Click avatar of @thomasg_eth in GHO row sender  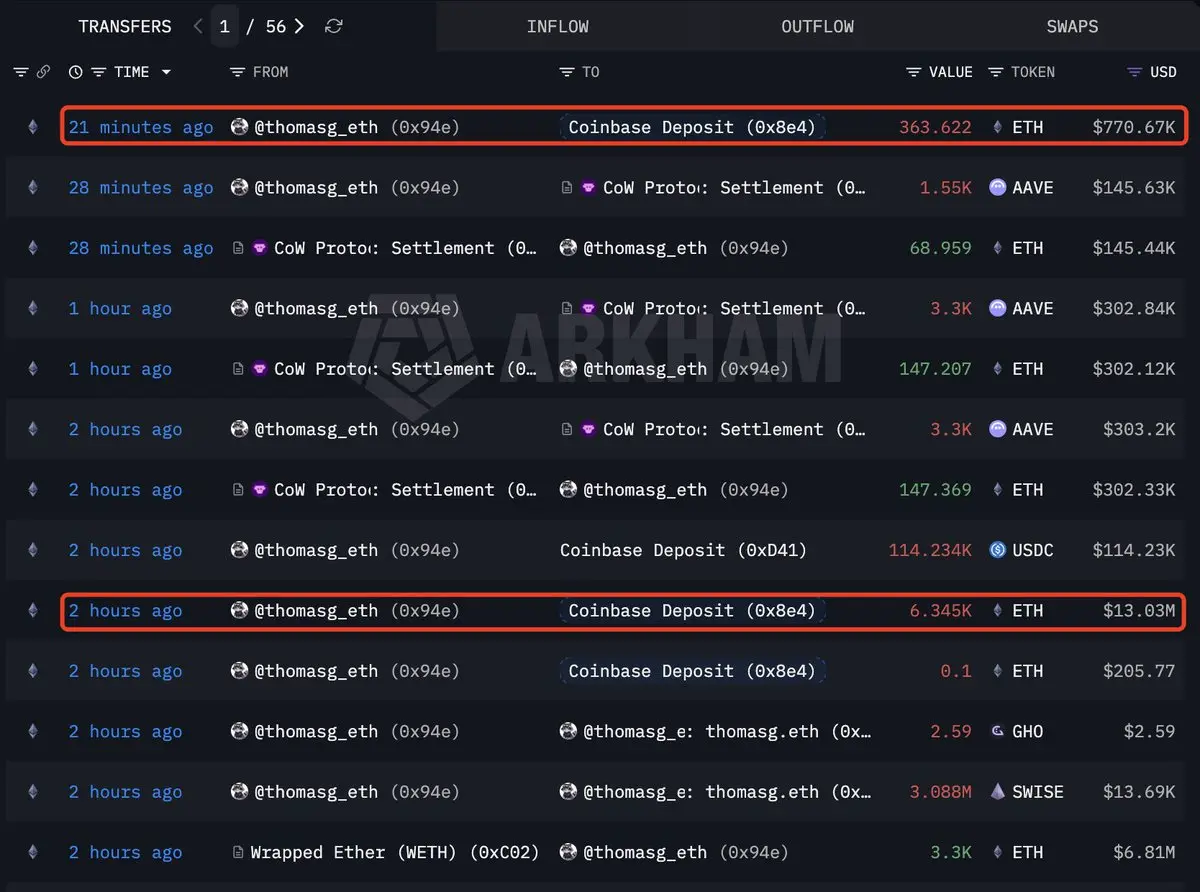point(239,731)
